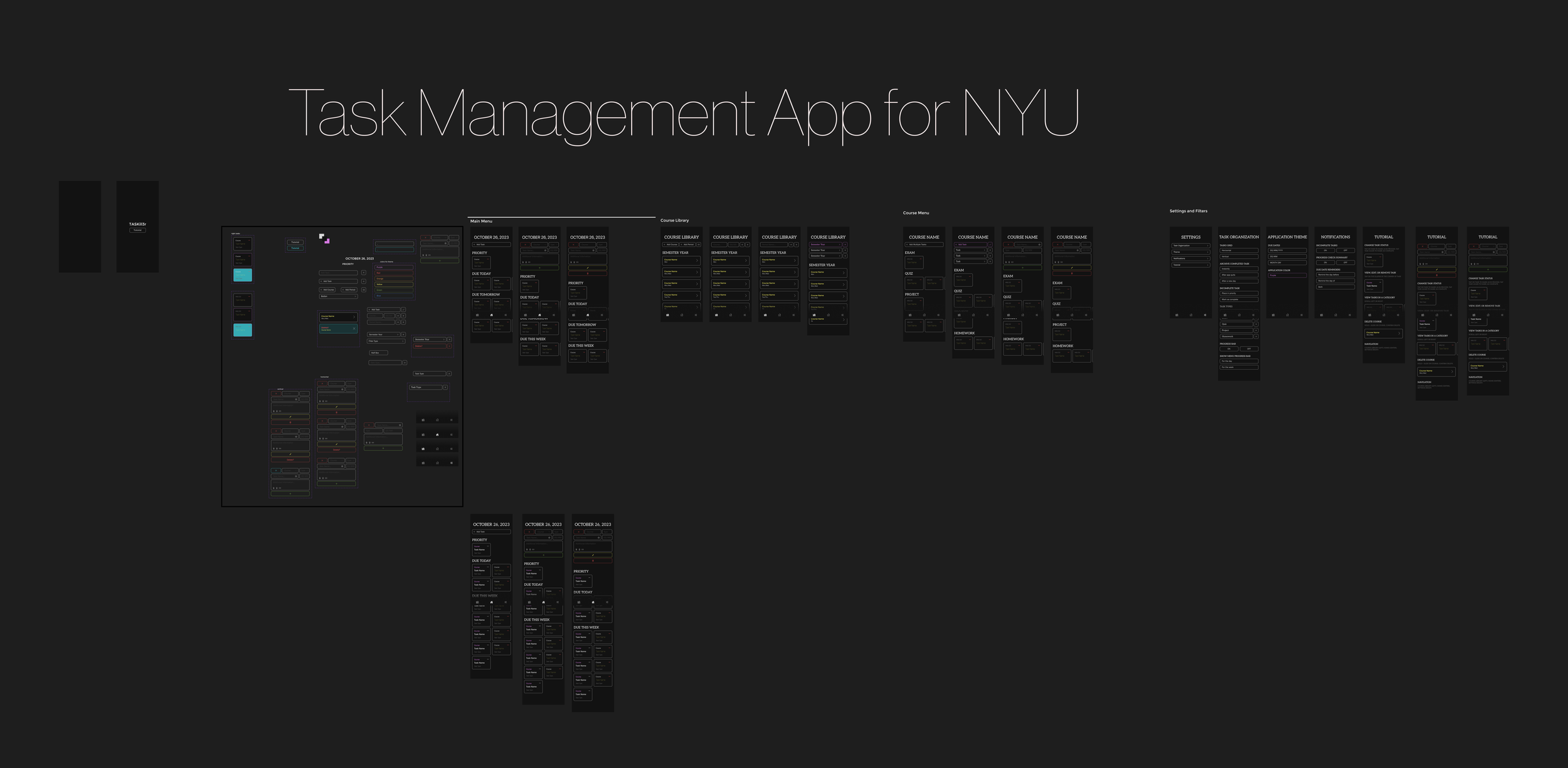Image resolution: width=1568 pixels, height=768 pixels.
Task: Click the Purple application color swatch
Action: click(x=1287, y=275)
